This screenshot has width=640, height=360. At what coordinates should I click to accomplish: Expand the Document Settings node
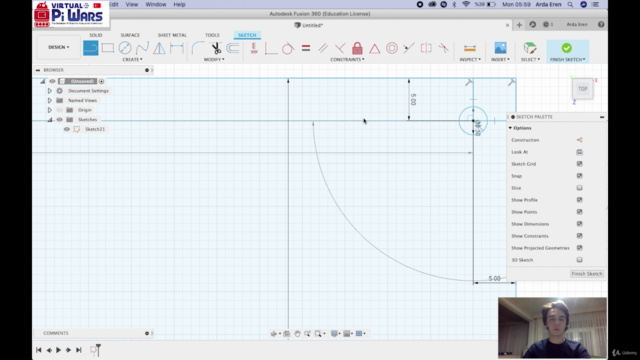click(50, 91)
